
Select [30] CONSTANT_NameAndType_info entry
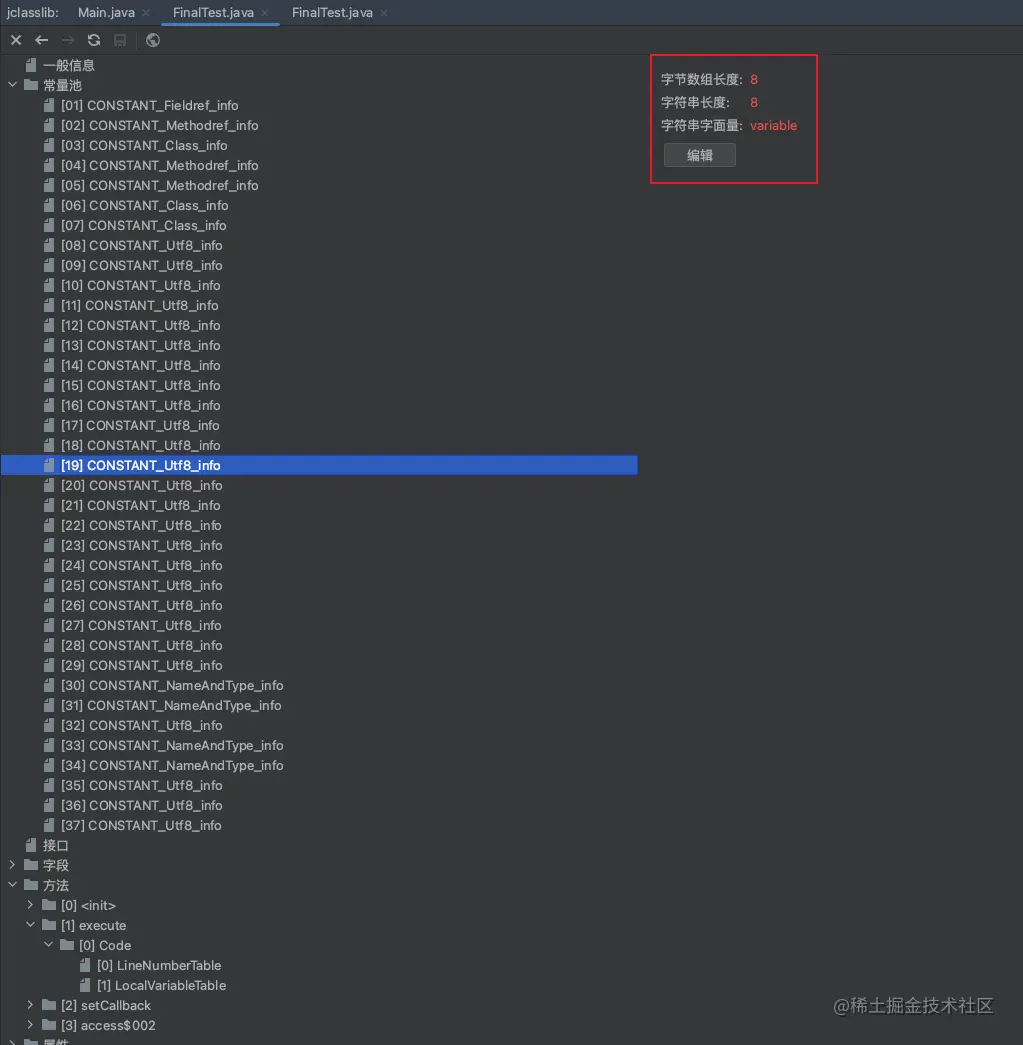point(172,685)
